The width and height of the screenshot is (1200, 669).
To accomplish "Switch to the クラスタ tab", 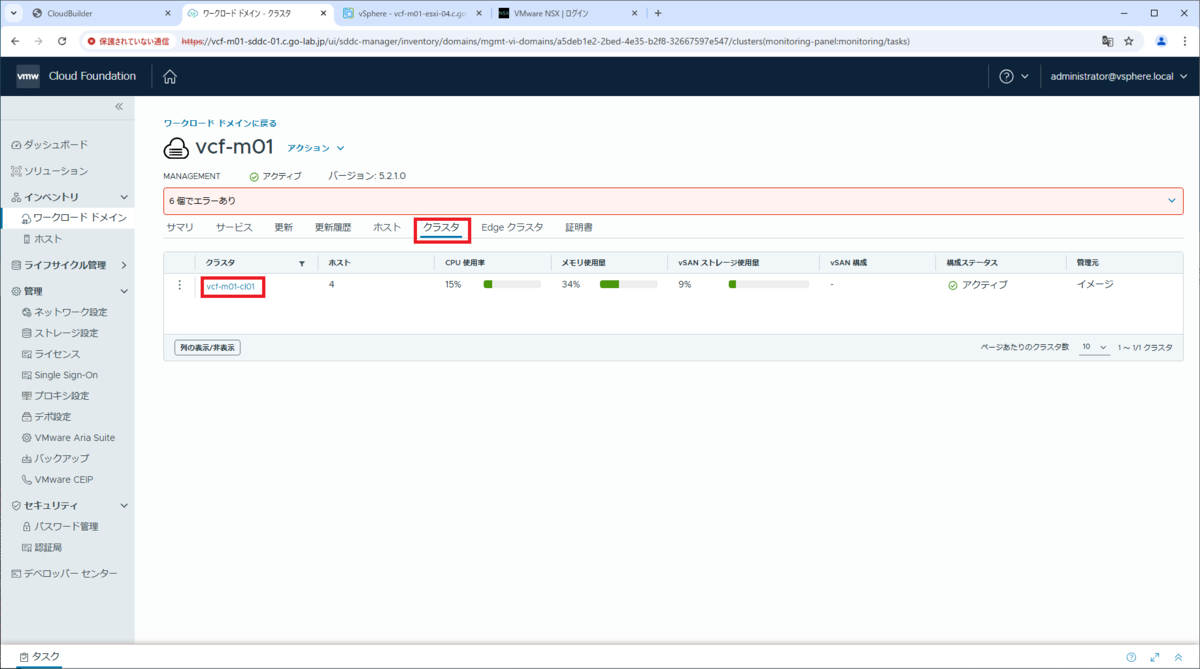I will coord(441,228).
